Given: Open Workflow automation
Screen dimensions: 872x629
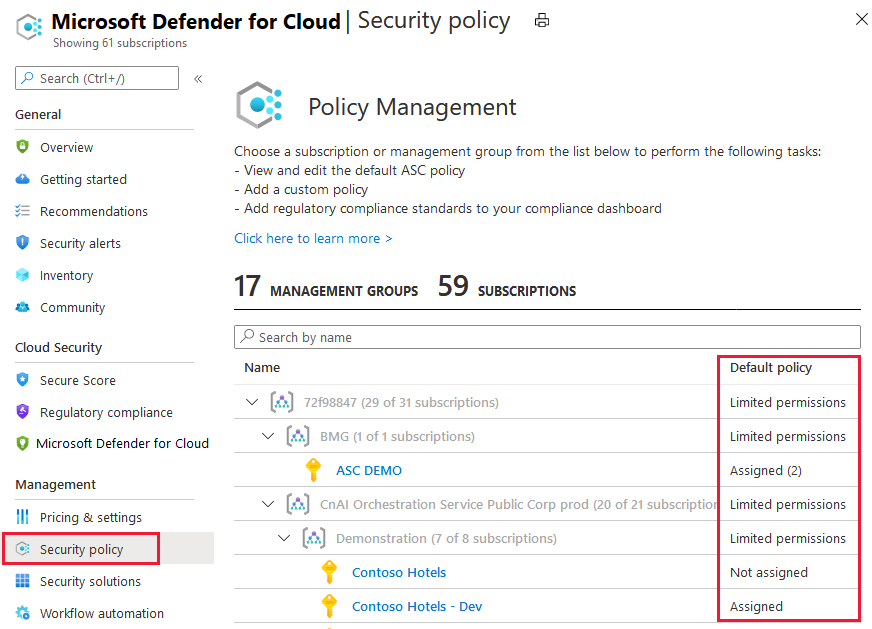Looking at the screenshot, I should 93,613.
